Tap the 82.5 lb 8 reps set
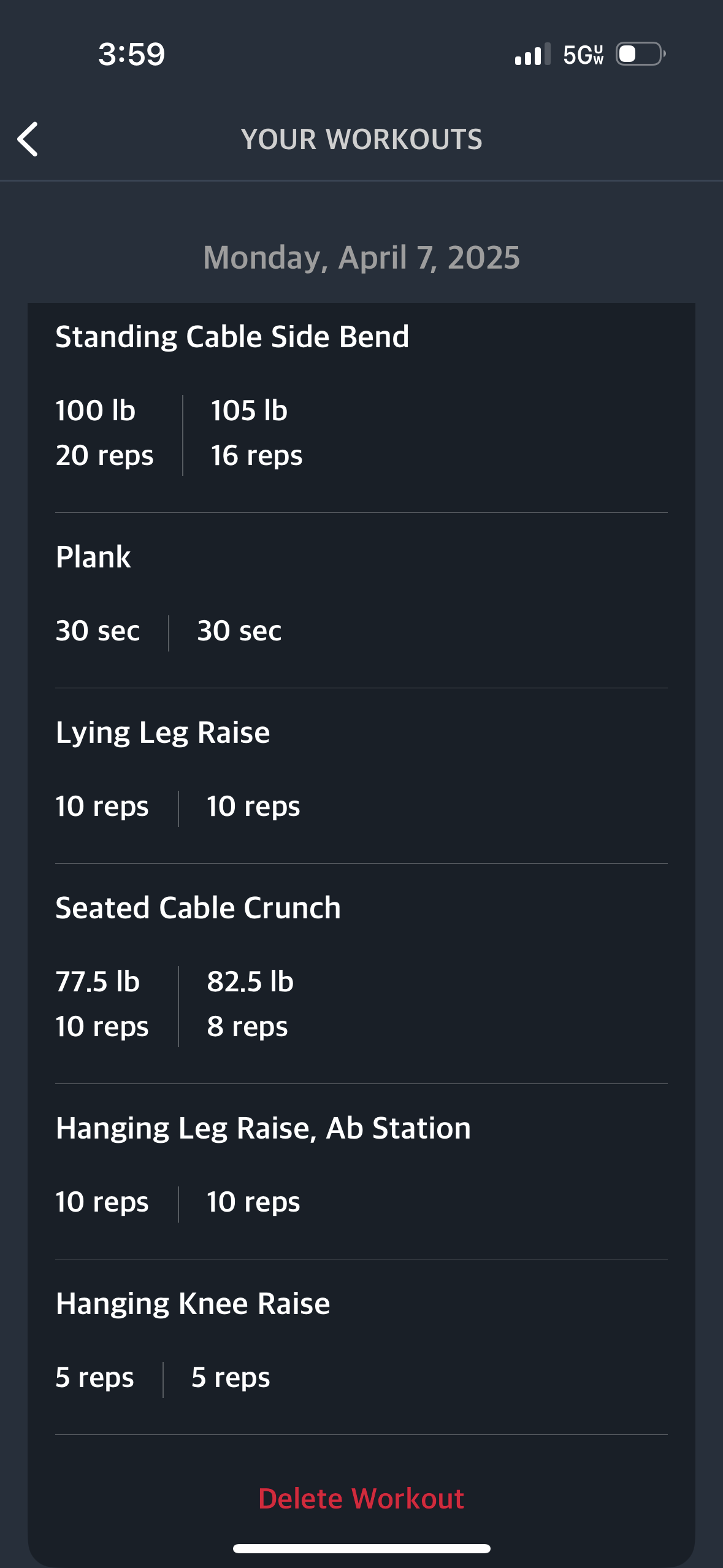Image resolution: width=723 pixels, height=1568 pixels. point(250,1004)
